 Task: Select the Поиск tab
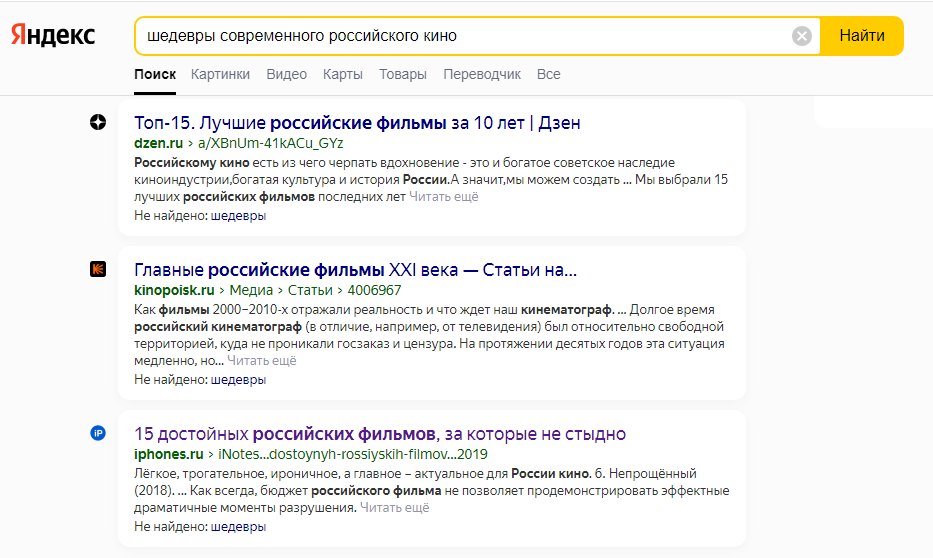(x=155, y=74)
